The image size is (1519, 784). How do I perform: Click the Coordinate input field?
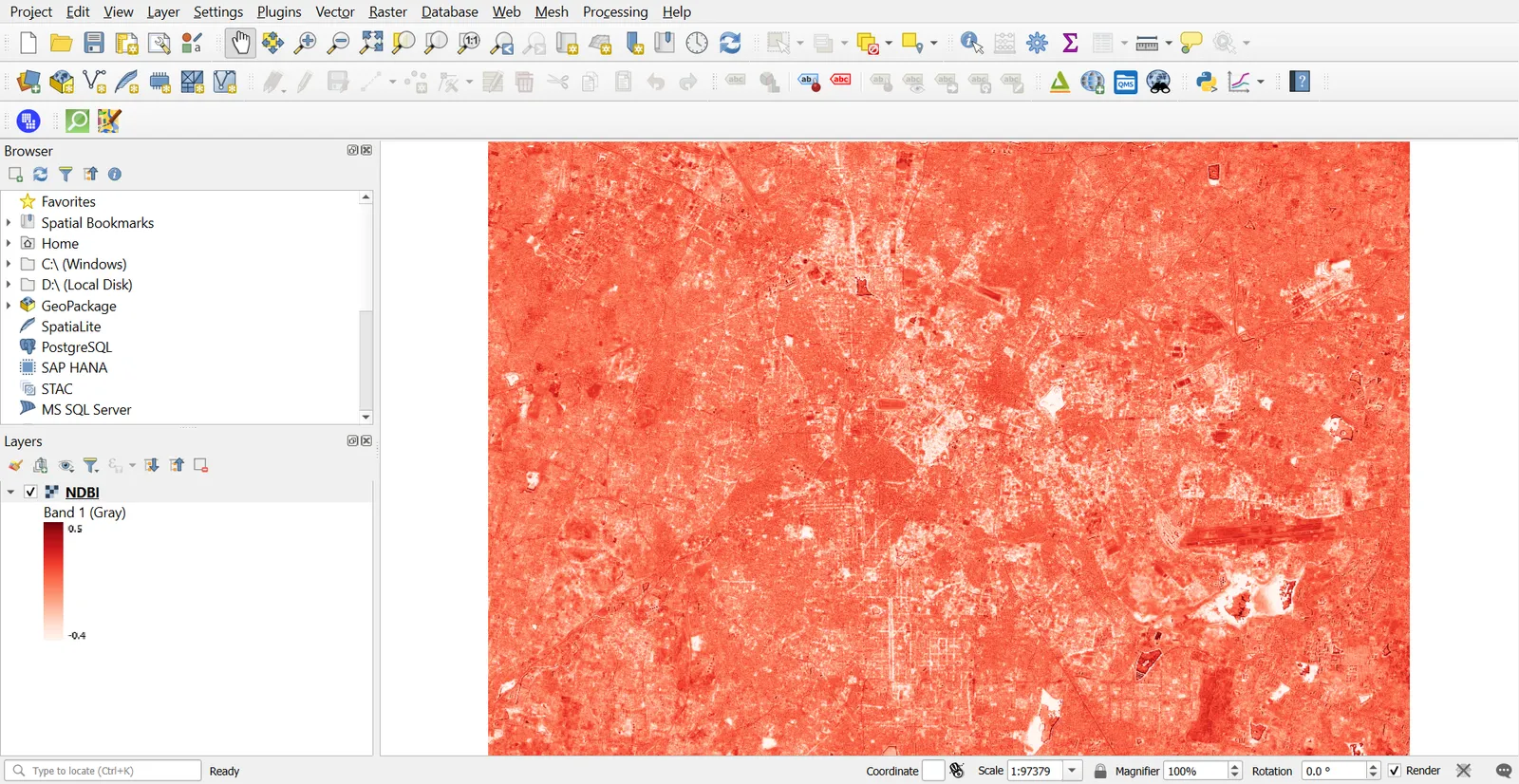[x=932, y=771]
